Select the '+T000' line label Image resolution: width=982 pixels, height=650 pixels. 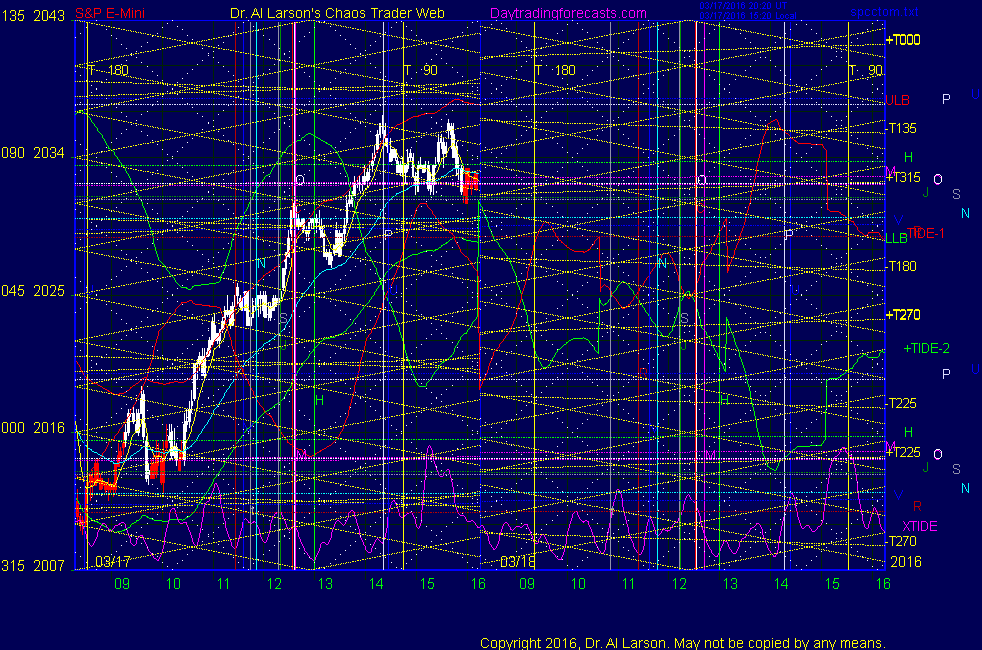click(x=902, y=40)
